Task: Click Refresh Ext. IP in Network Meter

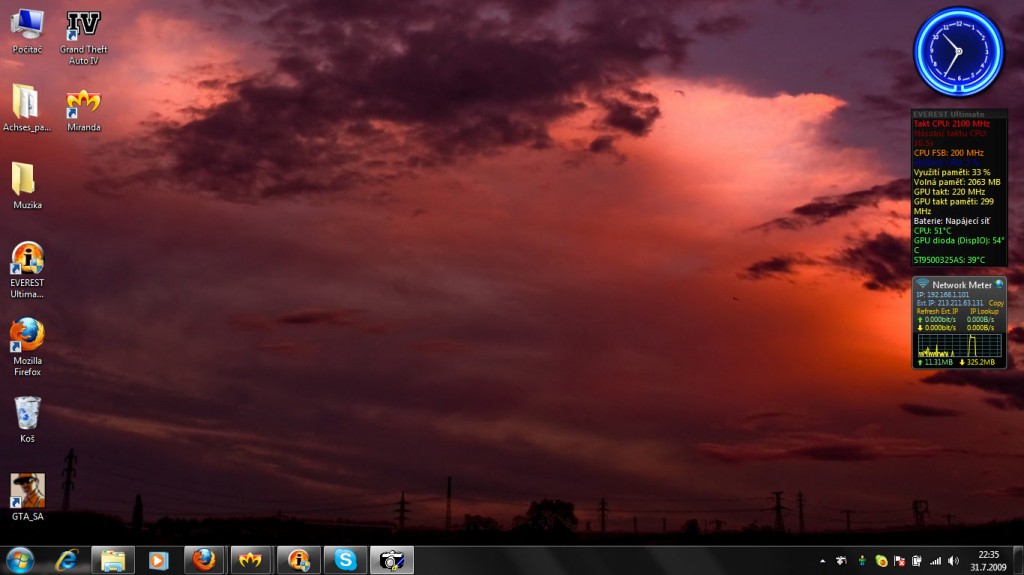Action: pos(937,312)
